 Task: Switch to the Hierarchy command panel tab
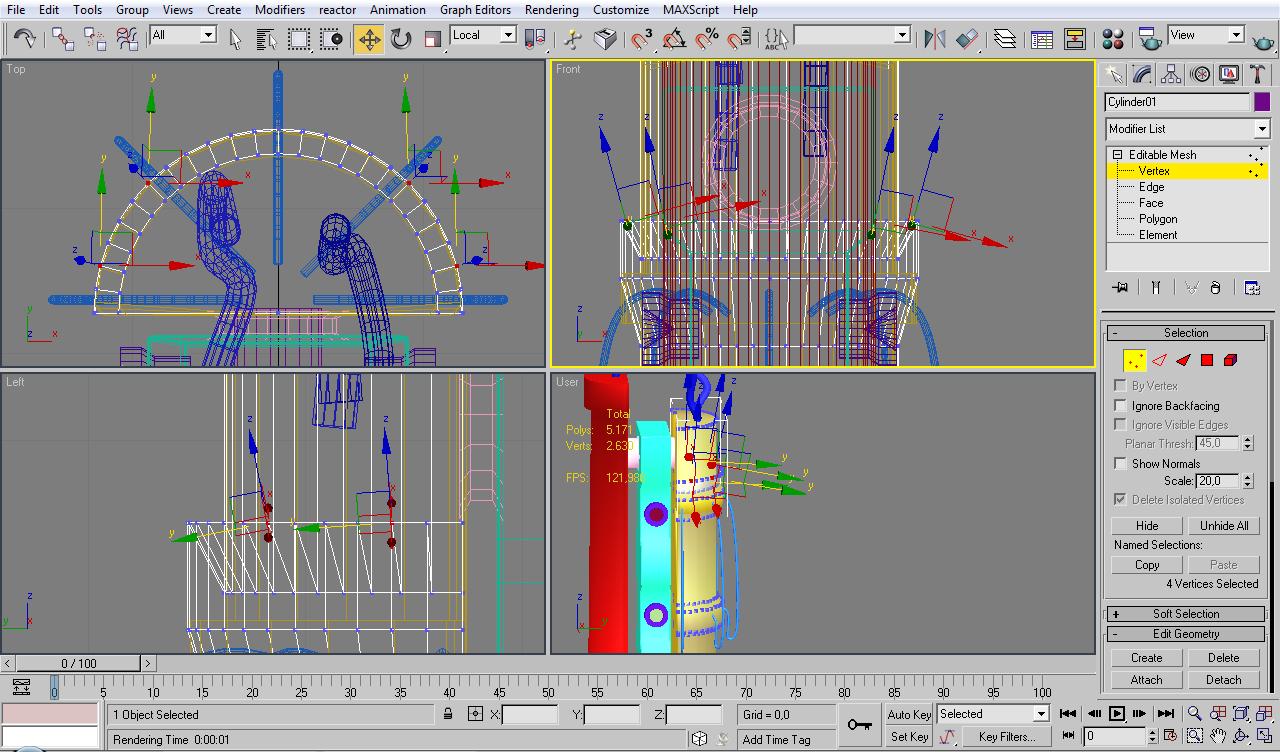1171,74
